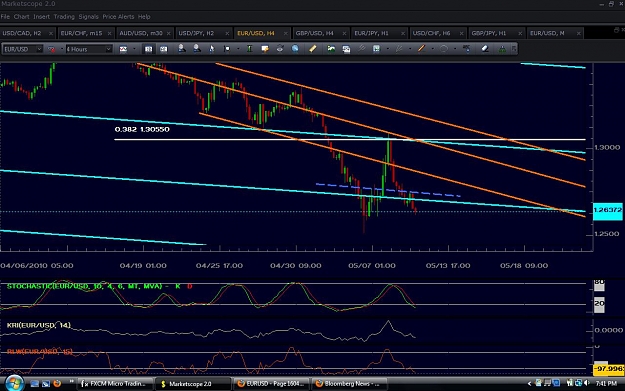The width and height of the screenshot is (625, 391).
Task: Close the USD/CAD, H2 chart tab
Action: pos(51,33)
